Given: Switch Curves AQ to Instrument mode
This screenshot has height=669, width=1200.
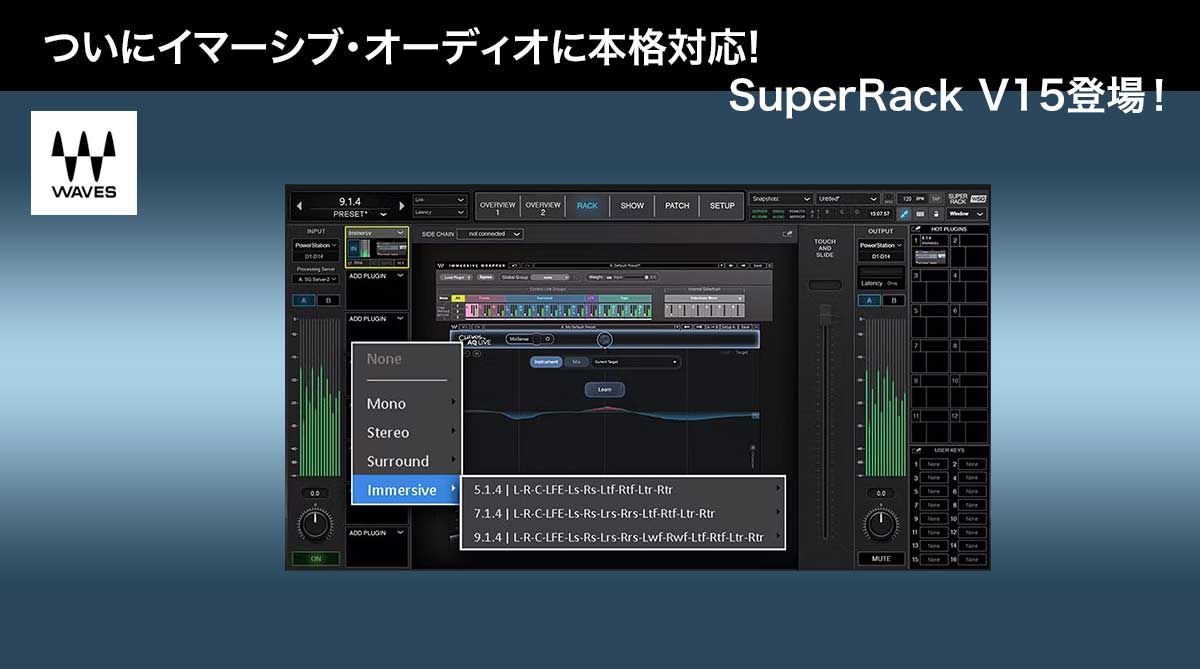Looking at the screenshot, I should pos(546,361).
